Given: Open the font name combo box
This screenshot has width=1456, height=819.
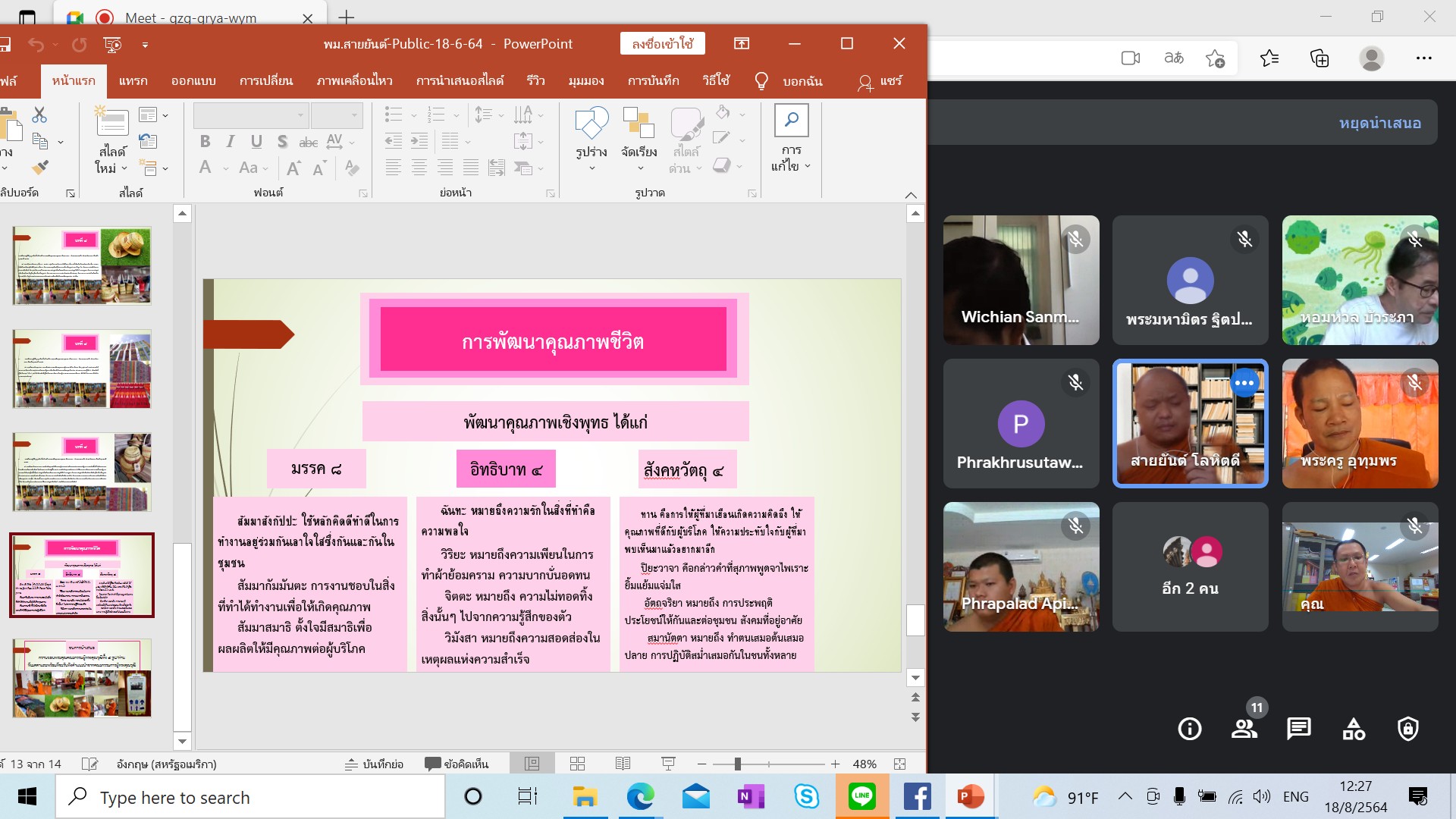Looking at the screenshot, I should 251,115.
